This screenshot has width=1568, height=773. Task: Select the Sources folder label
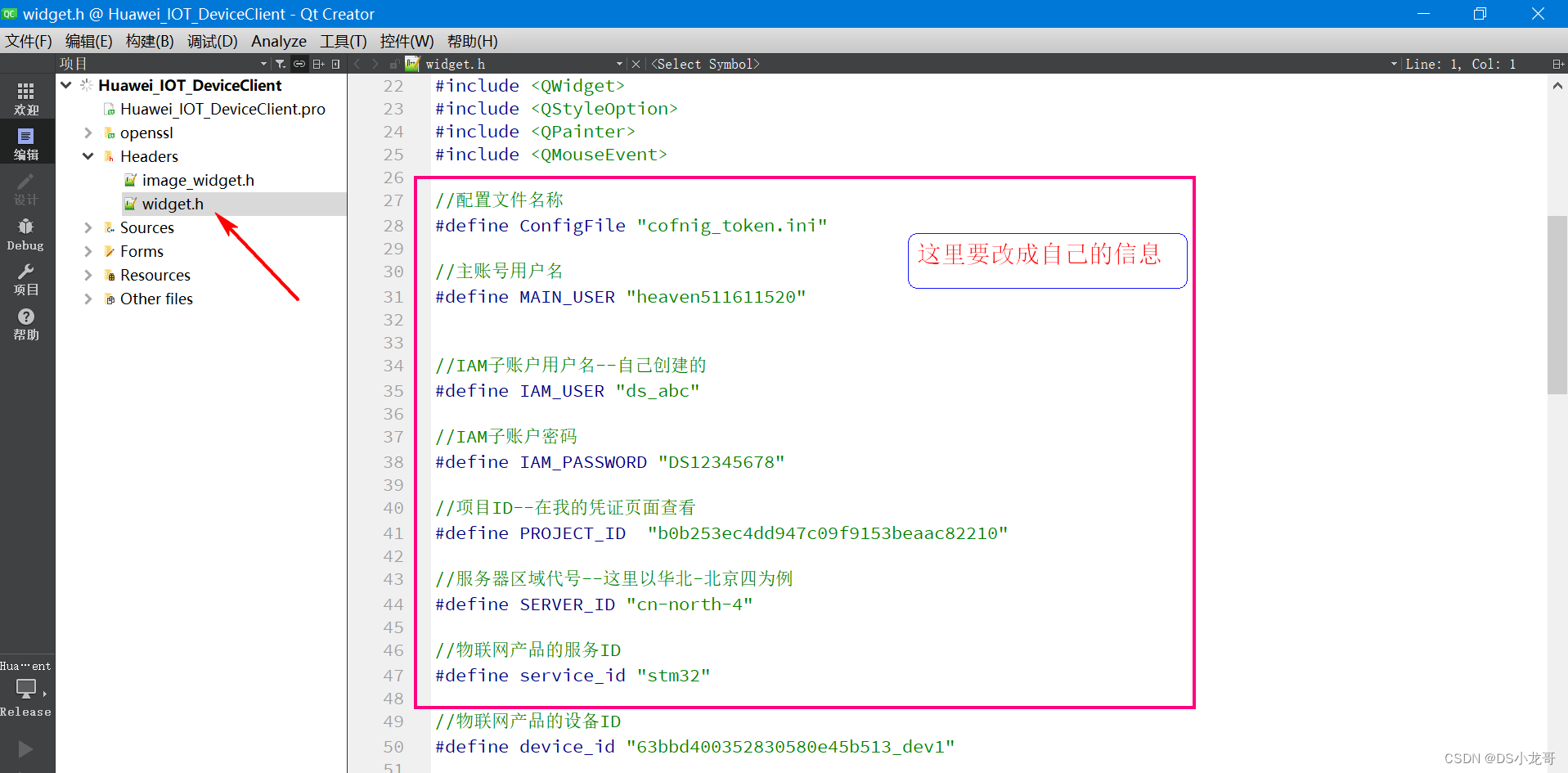(x=147, y=227)
